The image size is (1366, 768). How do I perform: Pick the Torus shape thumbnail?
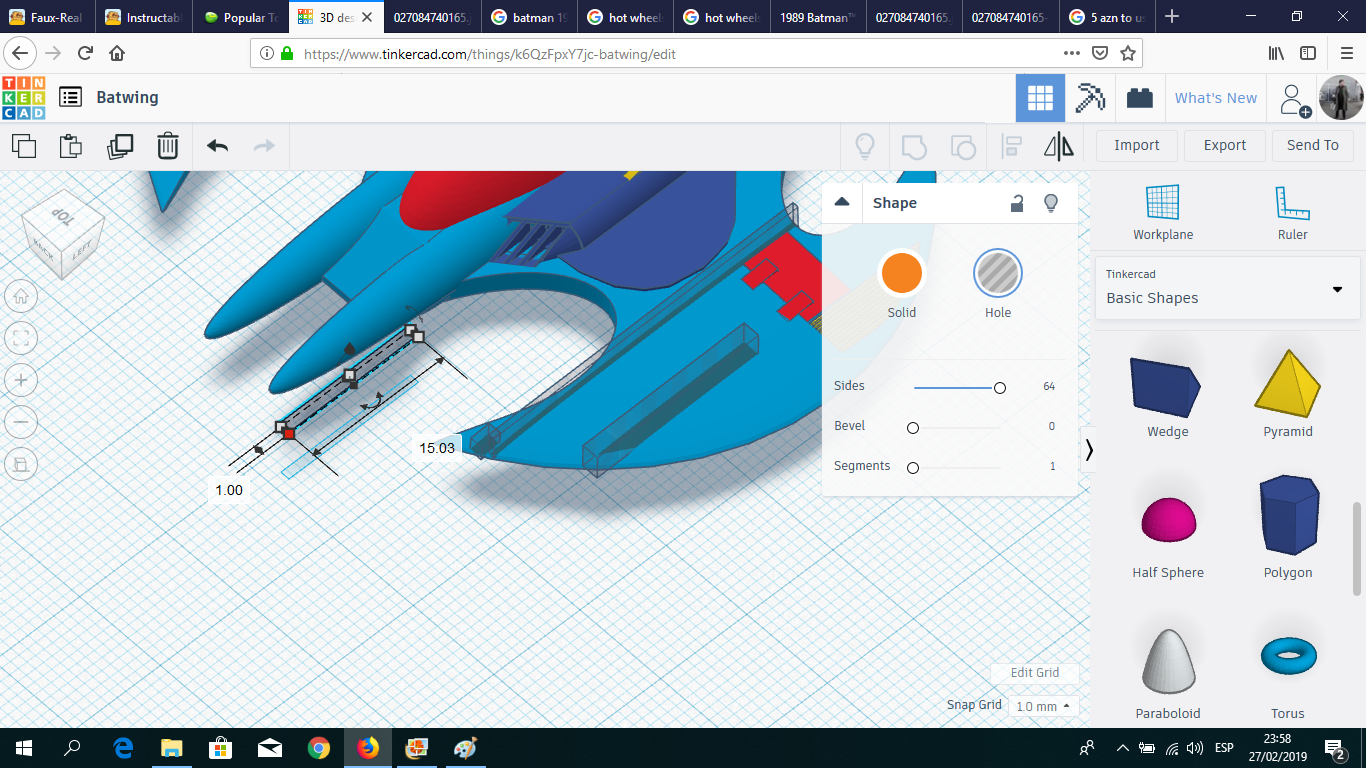(1288, 656)
